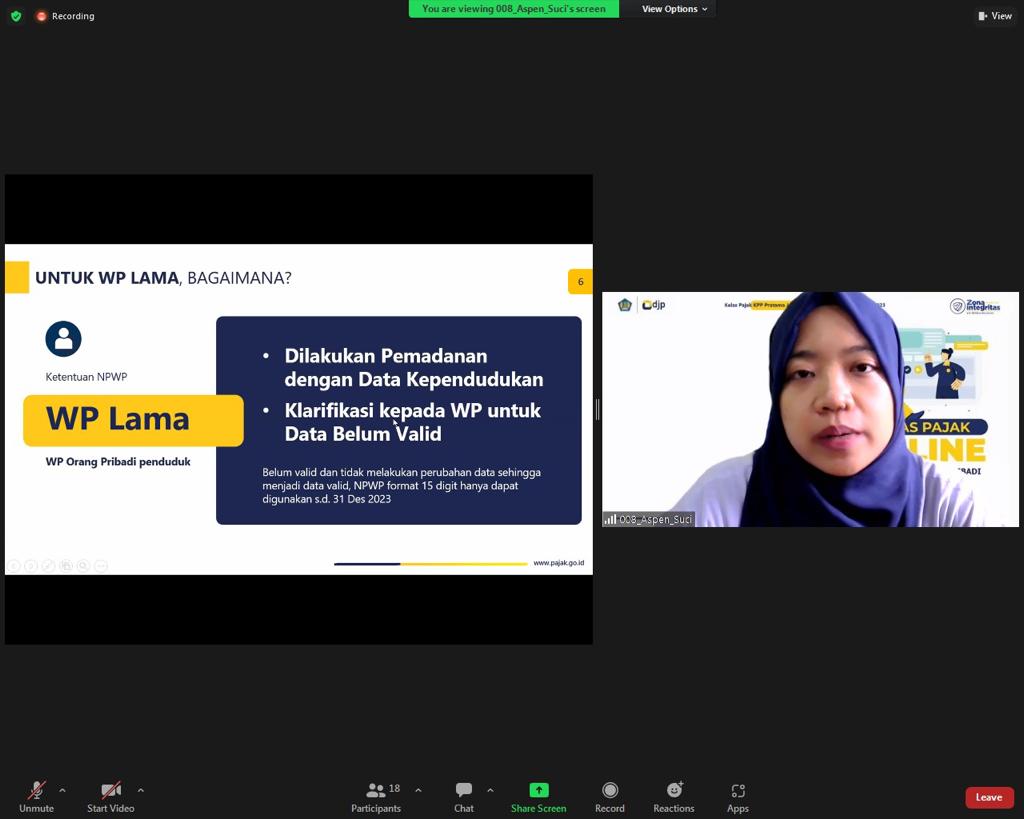Click the Recording indicator
1024x819 pixels.
pyautogui.click(x=65, y=16)
